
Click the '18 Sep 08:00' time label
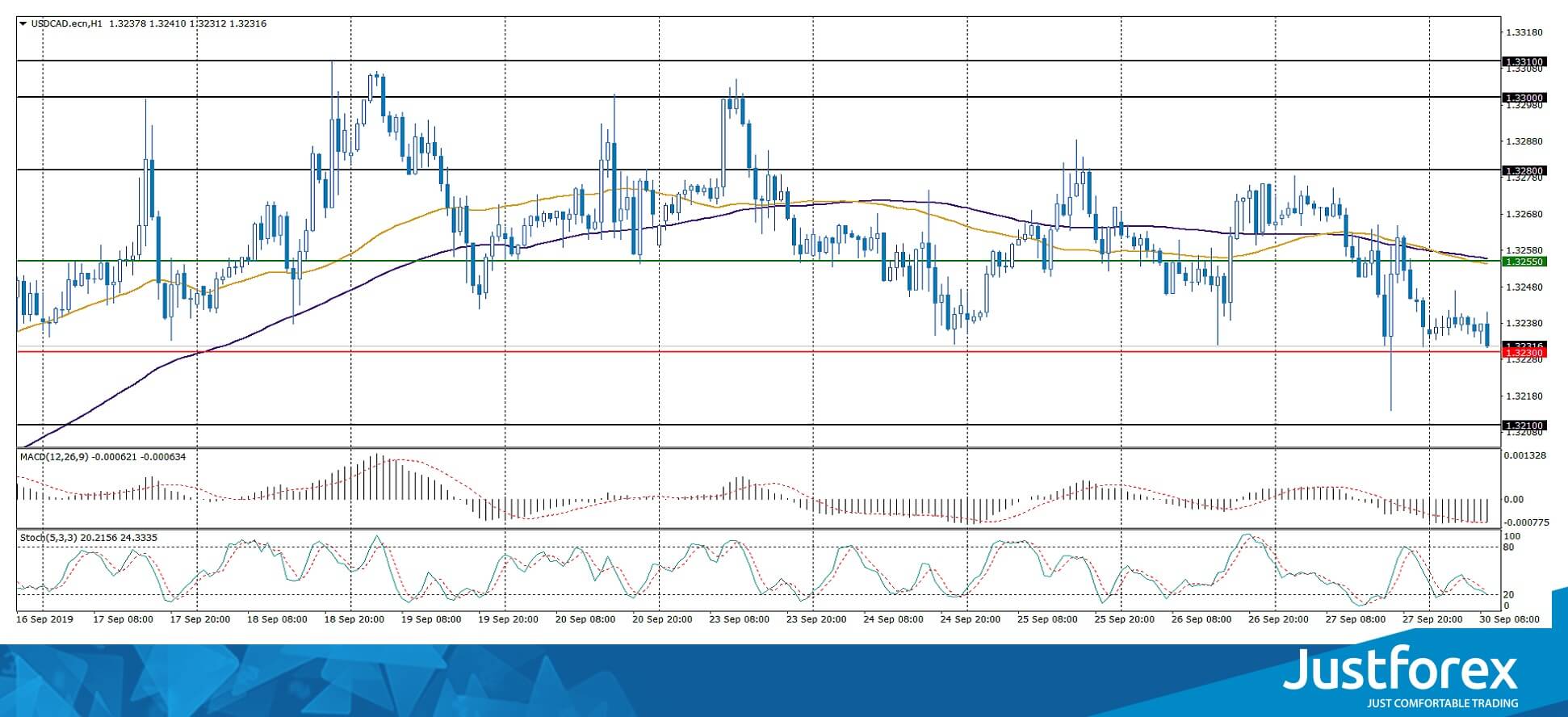[277, 619]
